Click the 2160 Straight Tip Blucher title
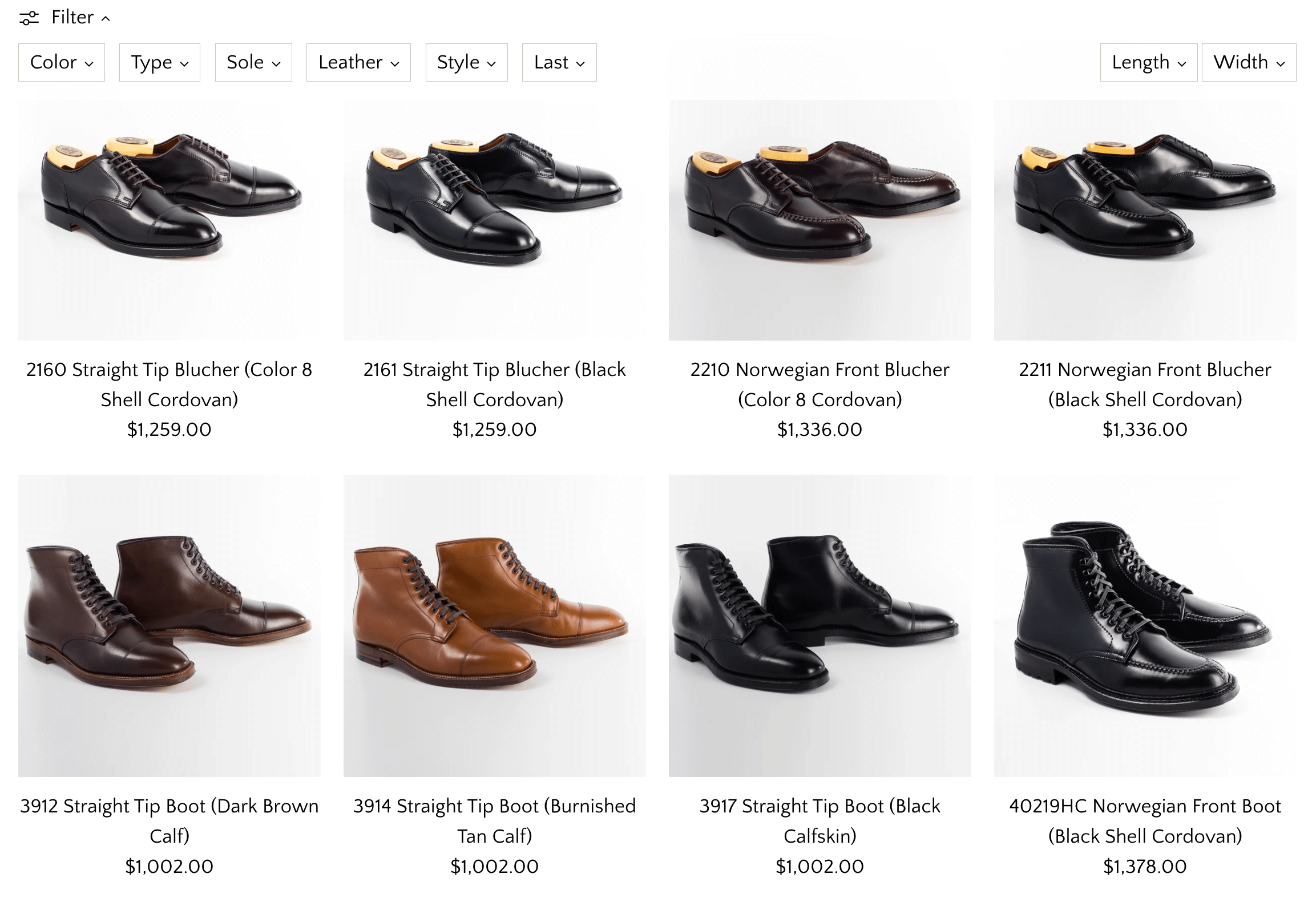Viewport: 1316px width, 906px height. (169, 385)
